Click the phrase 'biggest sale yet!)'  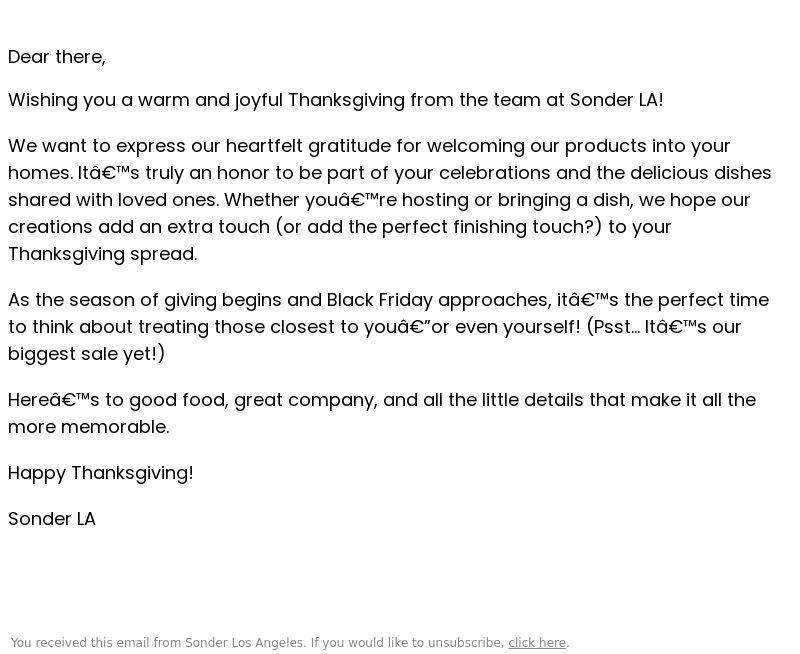click(87, 354)
